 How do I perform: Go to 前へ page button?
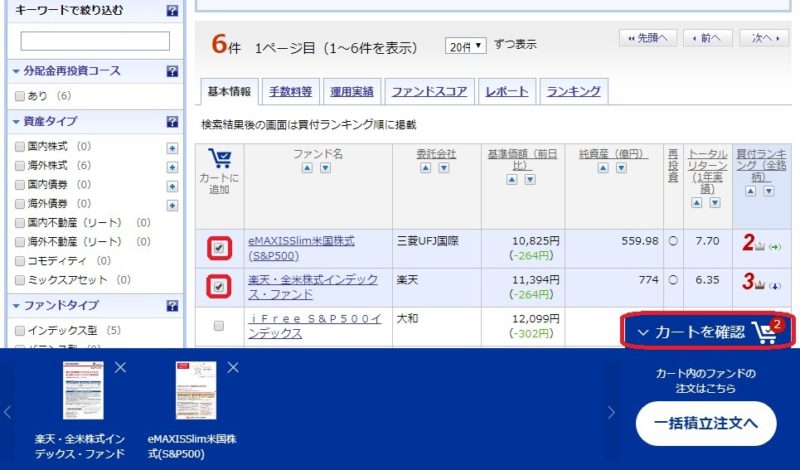707,38
